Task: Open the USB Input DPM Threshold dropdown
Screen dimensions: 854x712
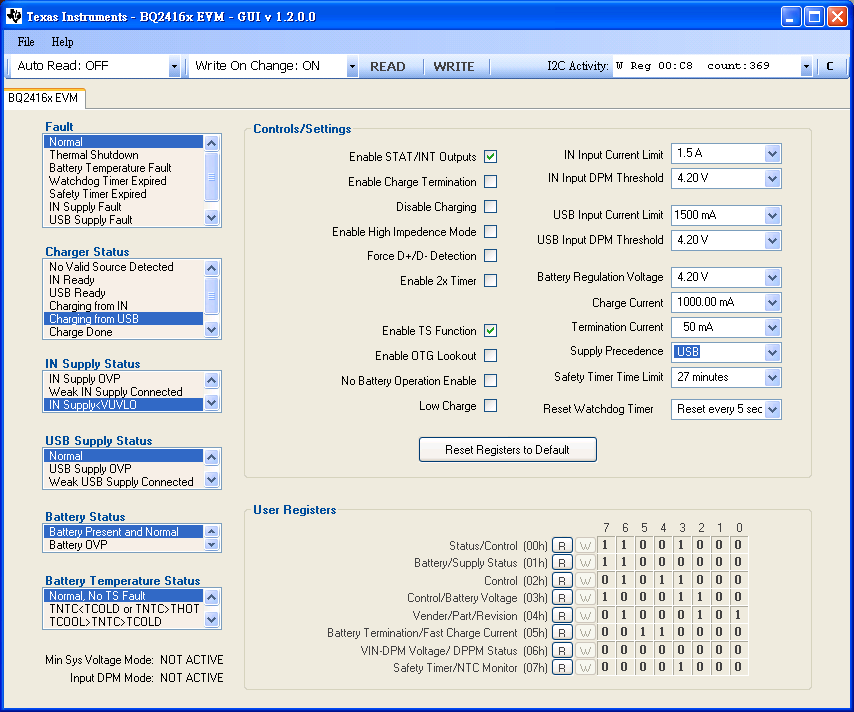Action: (x=772, y=240)
